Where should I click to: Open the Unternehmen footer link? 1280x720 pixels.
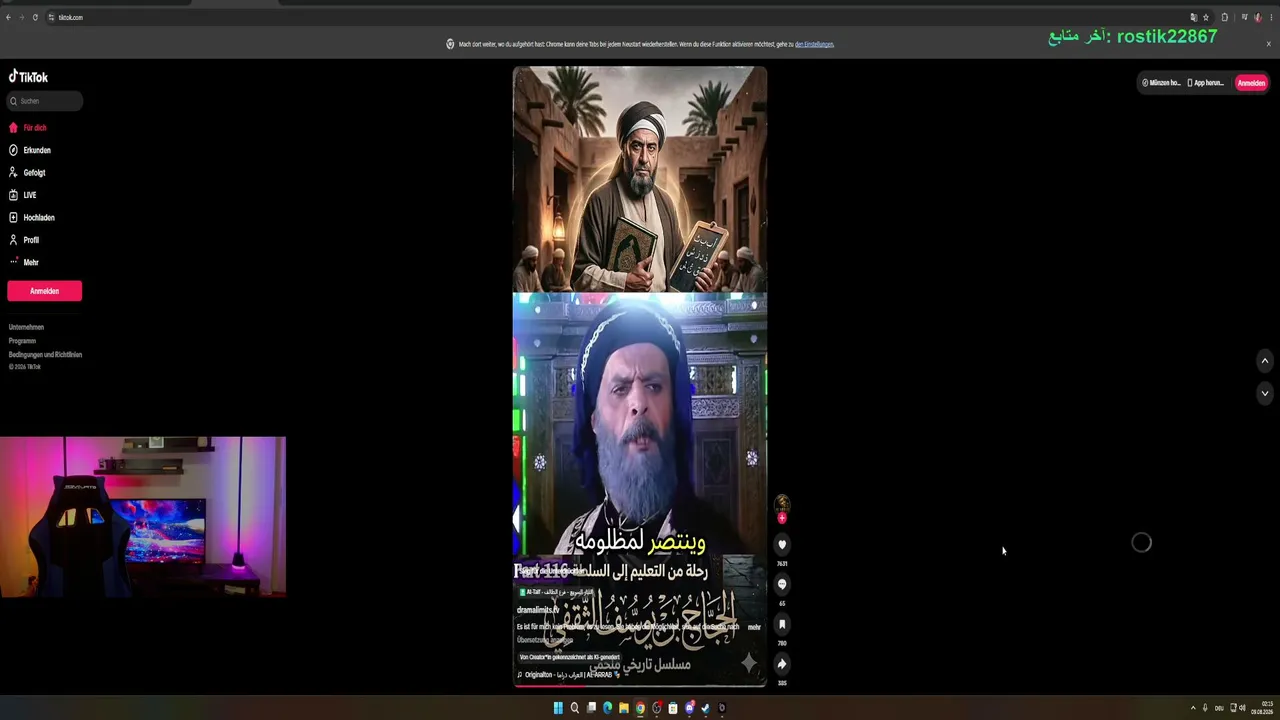point(26,327)
